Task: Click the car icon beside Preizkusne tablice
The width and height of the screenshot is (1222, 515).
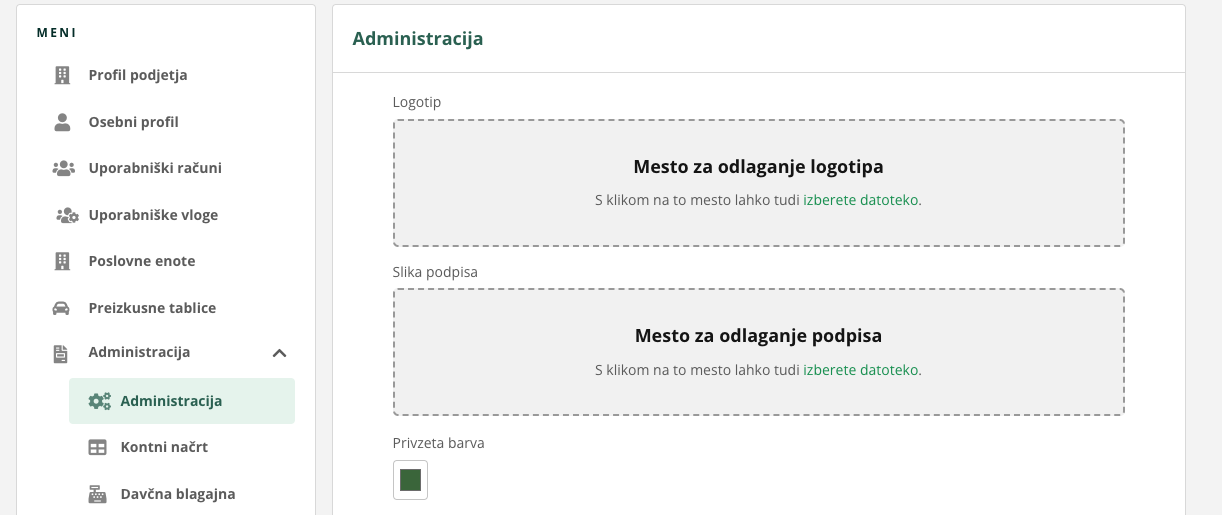Action: pos(61,308)
